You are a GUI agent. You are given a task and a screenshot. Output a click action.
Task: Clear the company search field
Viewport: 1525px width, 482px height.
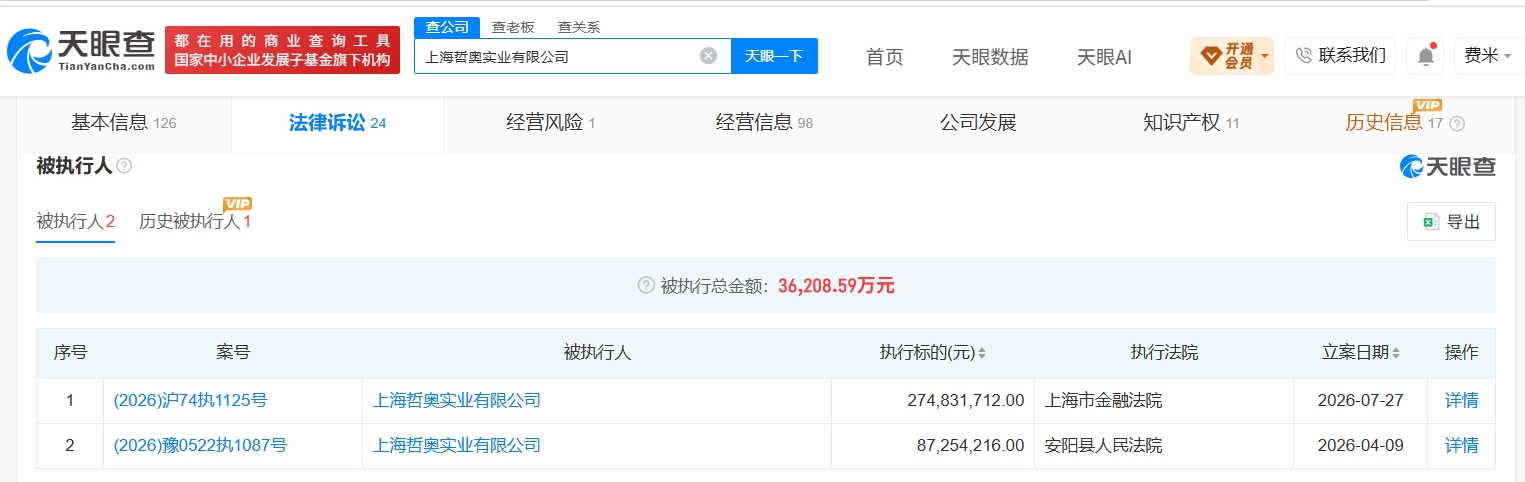point(708,56)
